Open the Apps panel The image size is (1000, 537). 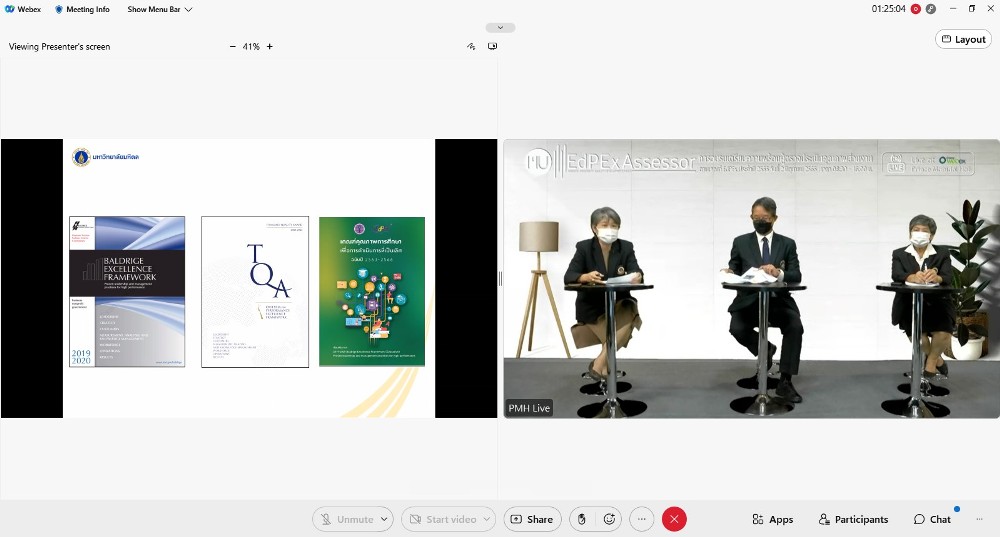tap(772, 519)
